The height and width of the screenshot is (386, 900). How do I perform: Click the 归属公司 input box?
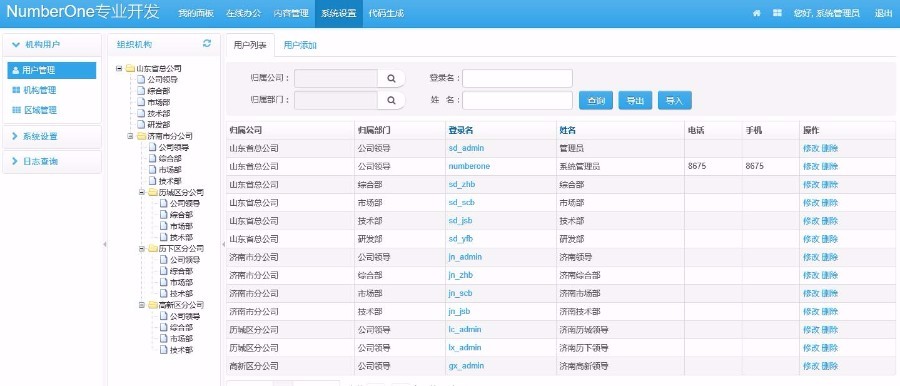click(x=336, y=79)
